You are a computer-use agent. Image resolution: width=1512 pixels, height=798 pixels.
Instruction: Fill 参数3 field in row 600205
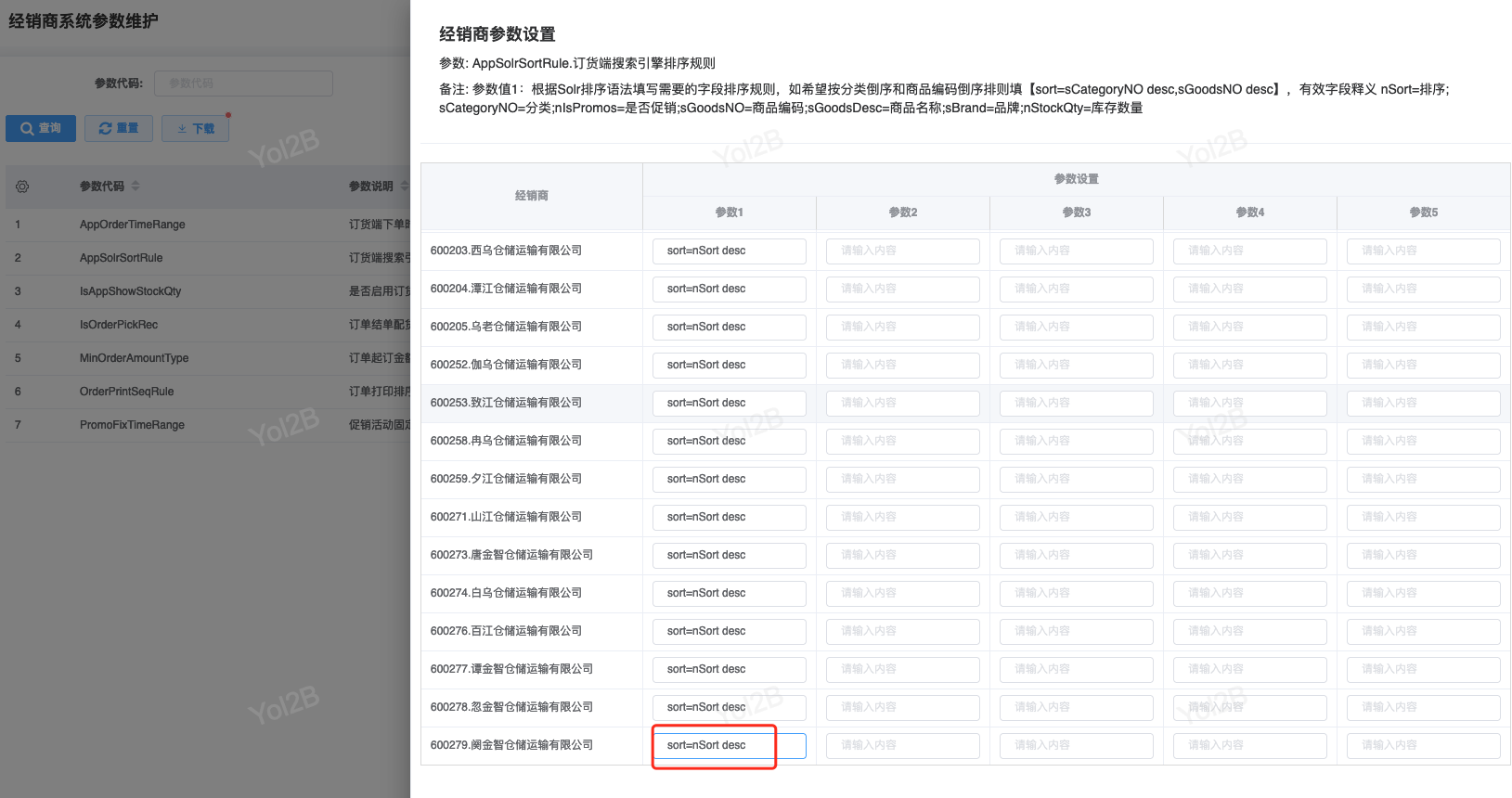tap(1077, 328)
